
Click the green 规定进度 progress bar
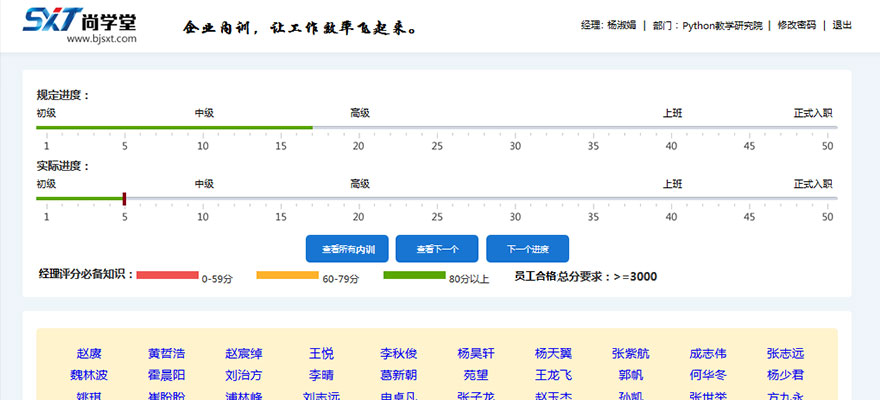point(174,128)
